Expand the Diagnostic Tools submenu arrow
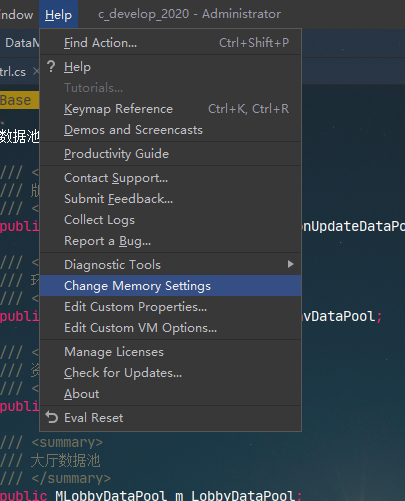This screenshot has width=405, height=501. pos(290,264)
